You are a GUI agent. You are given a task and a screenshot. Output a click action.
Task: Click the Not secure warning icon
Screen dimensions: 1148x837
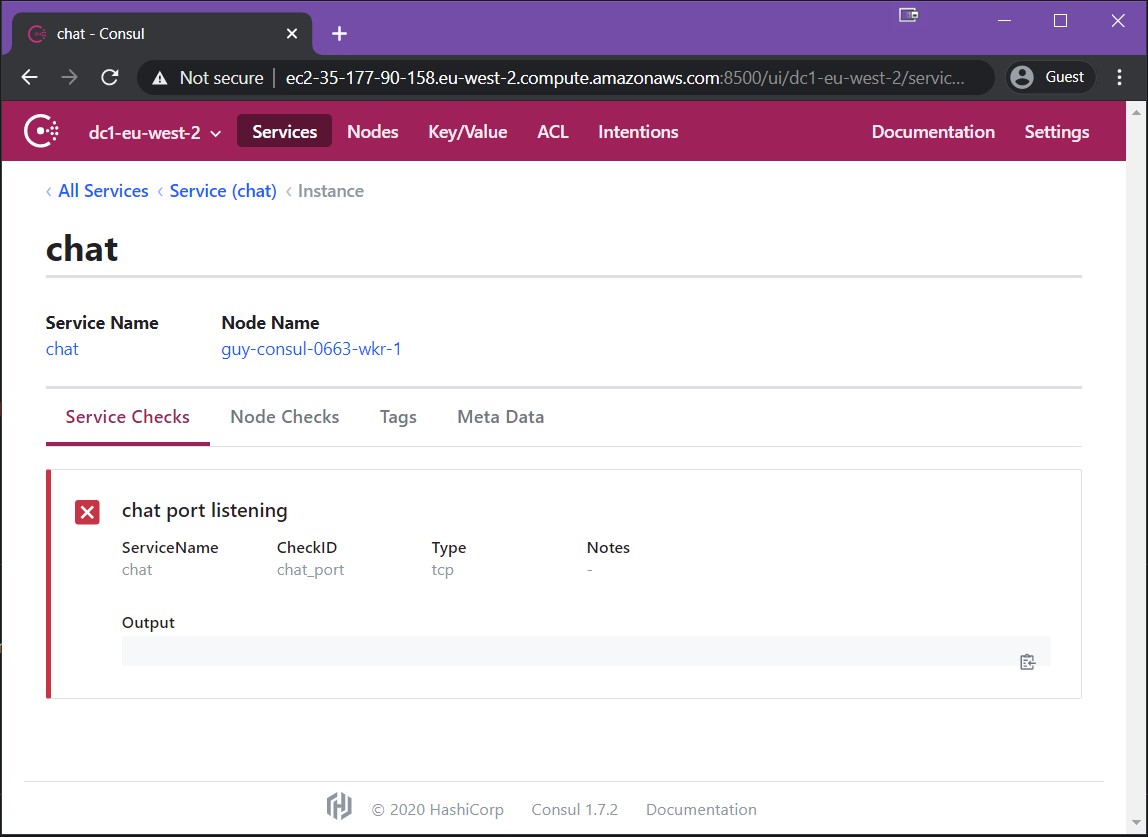(160, 78)
